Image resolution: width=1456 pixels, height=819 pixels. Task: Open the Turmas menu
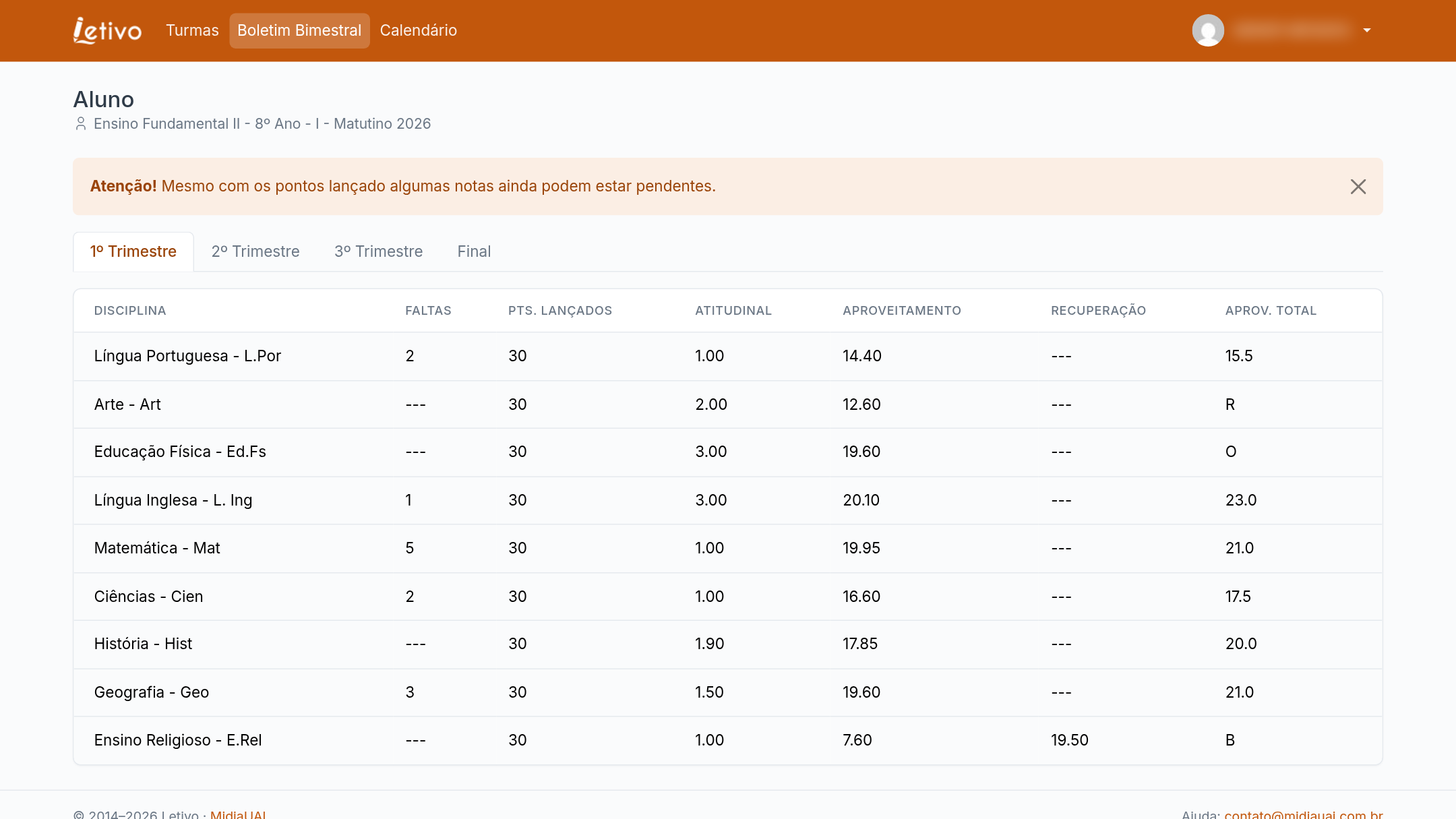(x=192, y=30)
